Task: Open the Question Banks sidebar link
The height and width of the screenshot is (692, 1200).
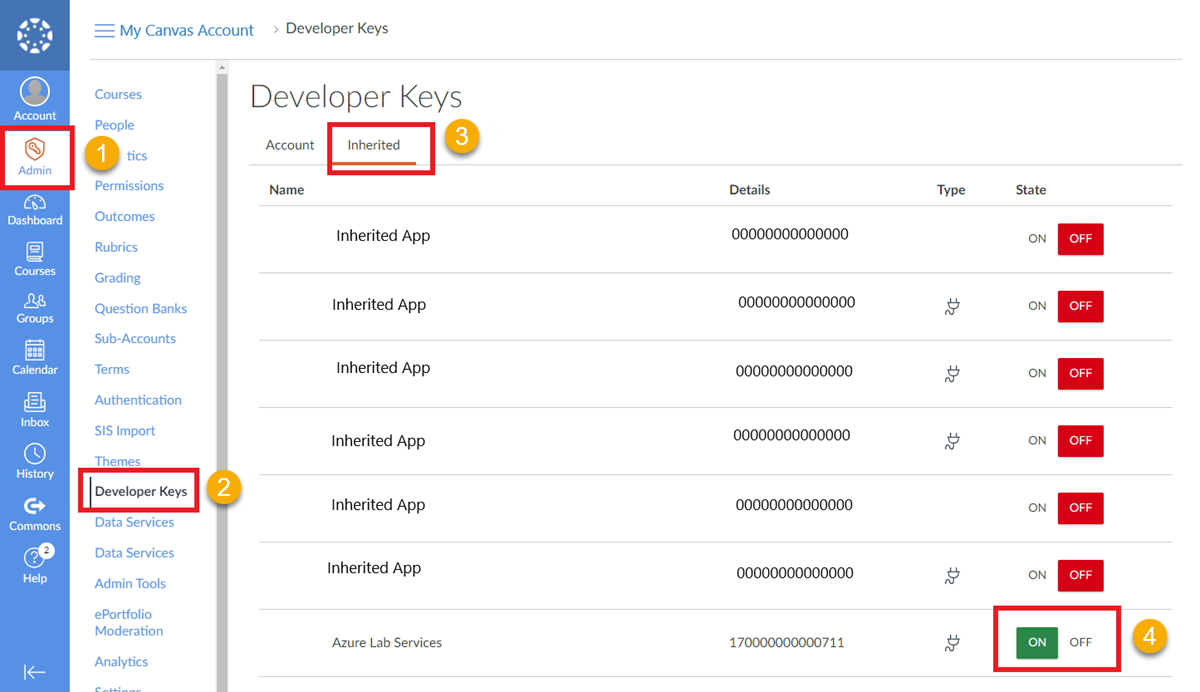Action: [141, 309]
